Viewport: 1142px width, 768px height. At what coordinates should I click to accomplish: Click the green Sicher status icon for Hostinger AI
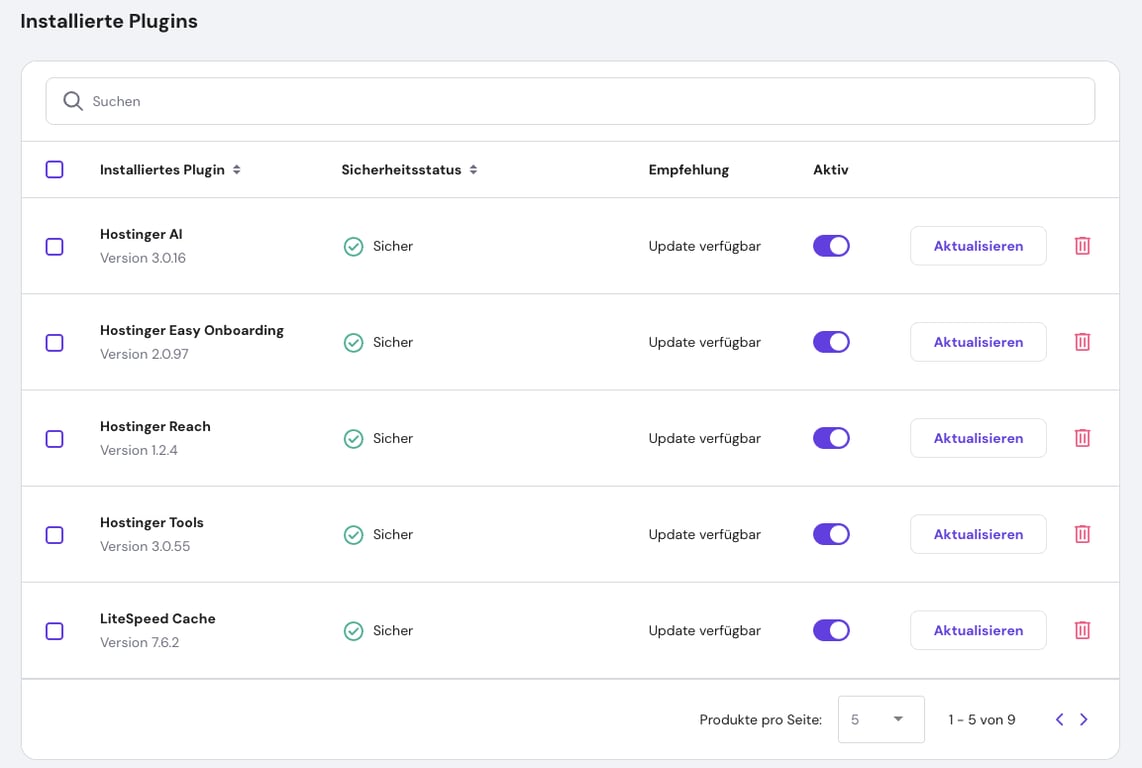coord(353,246)
